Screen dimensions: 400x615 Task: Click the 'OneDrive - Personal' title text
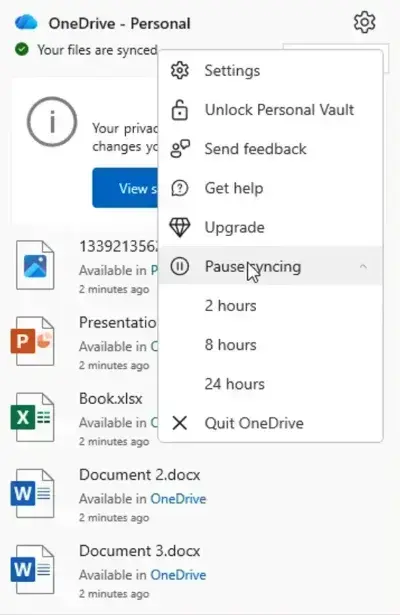point(120,24)
